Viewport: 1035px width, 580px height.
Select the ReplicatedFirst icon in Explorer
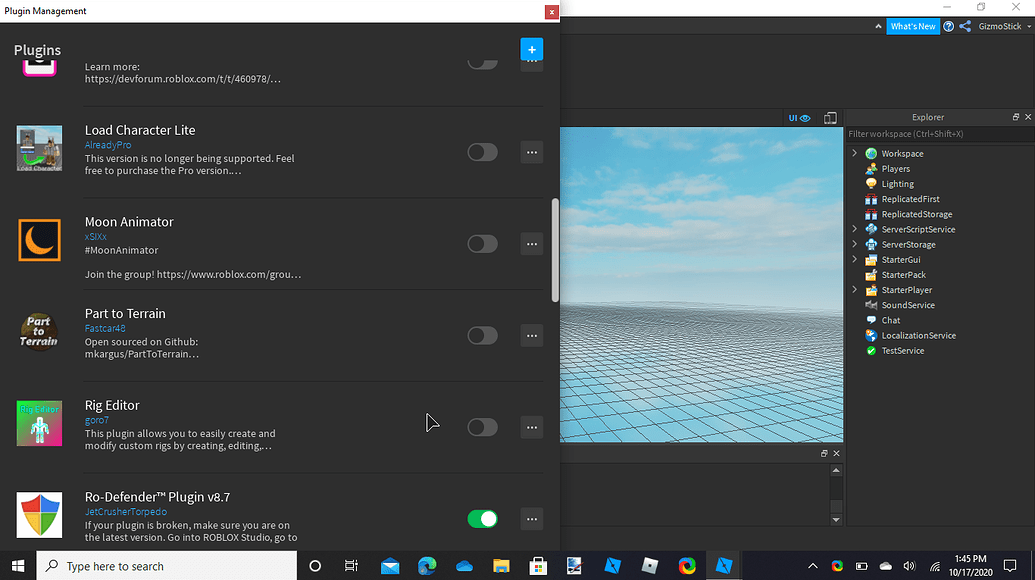coord(871,199)
